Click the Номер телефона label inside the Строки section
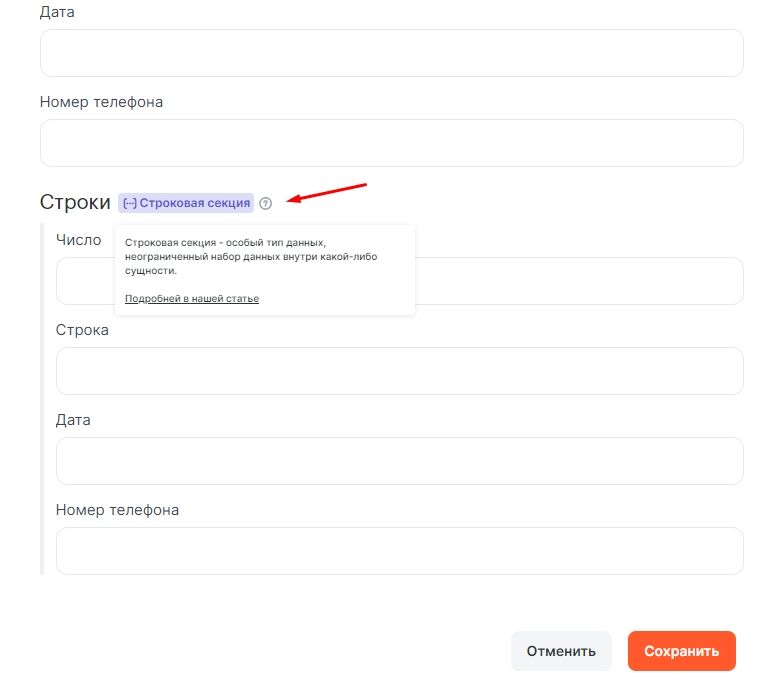 (x=117, y=510)
